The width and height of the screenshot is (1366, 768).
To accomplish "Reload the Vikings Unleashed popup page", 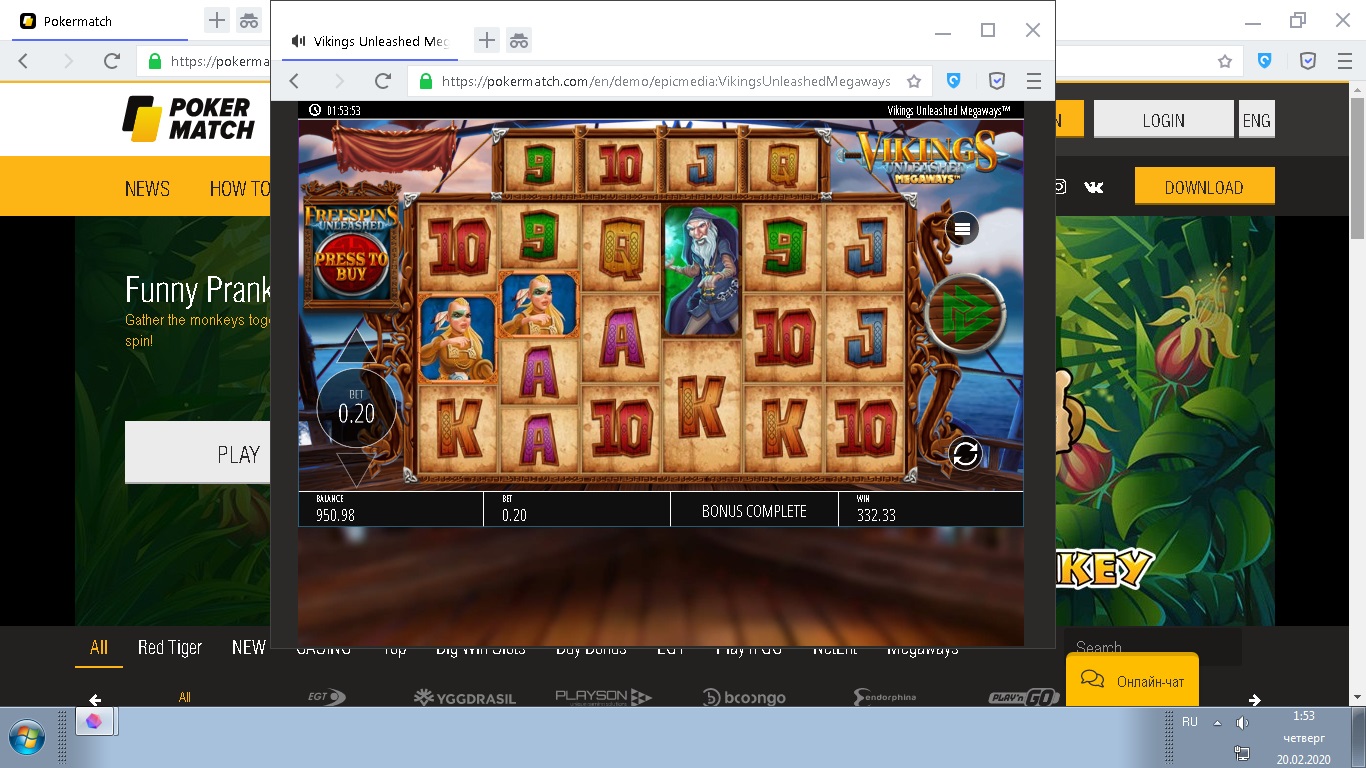I will pos(382,81).
